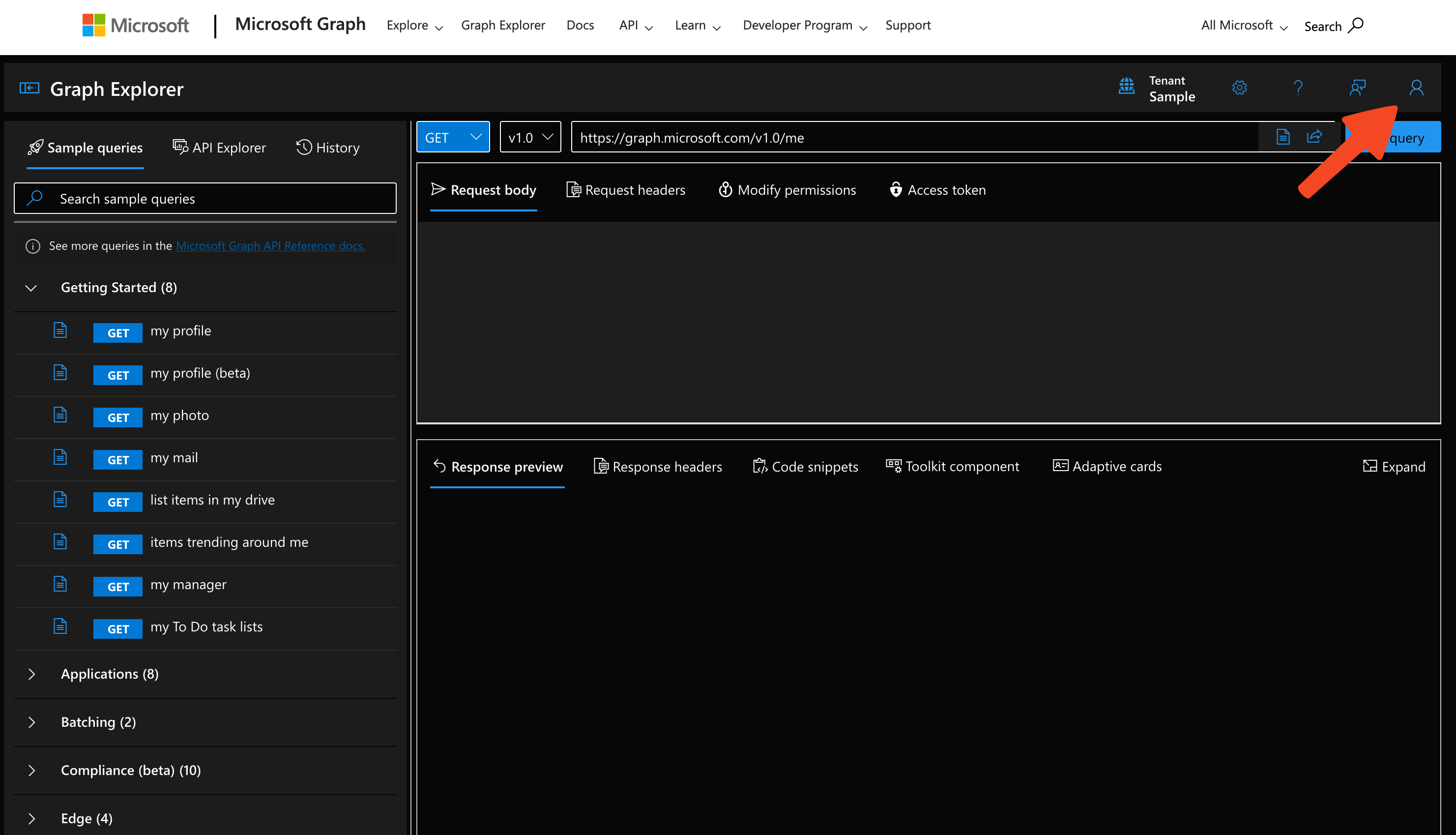Click the doc icon beside my profile (beta)

click(x=60, y=373)
